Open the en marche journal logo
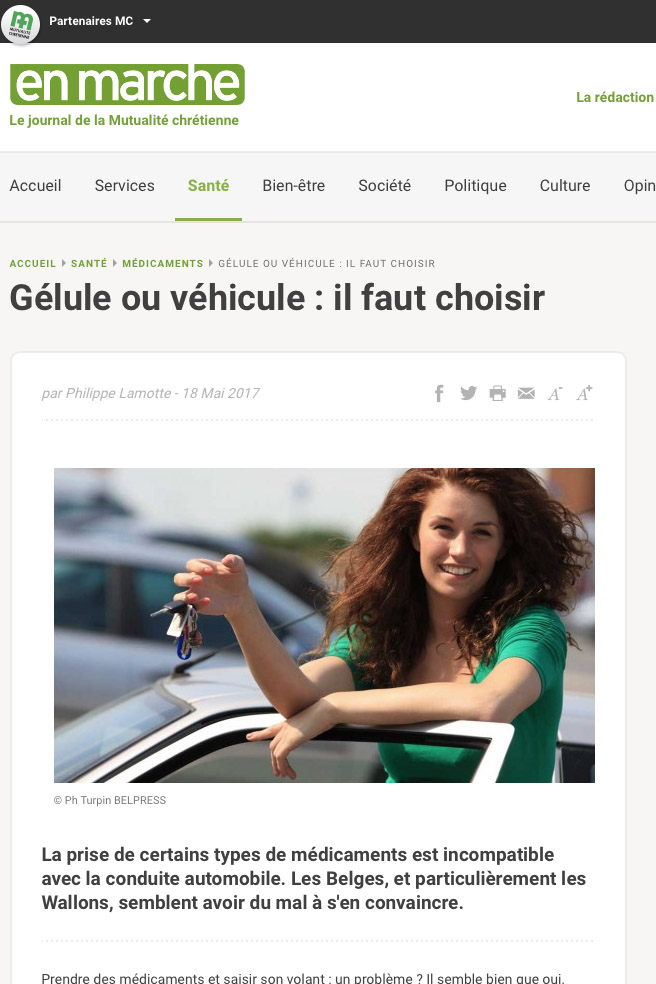Viewport: 656px width, 984px height. pos(127,84)
